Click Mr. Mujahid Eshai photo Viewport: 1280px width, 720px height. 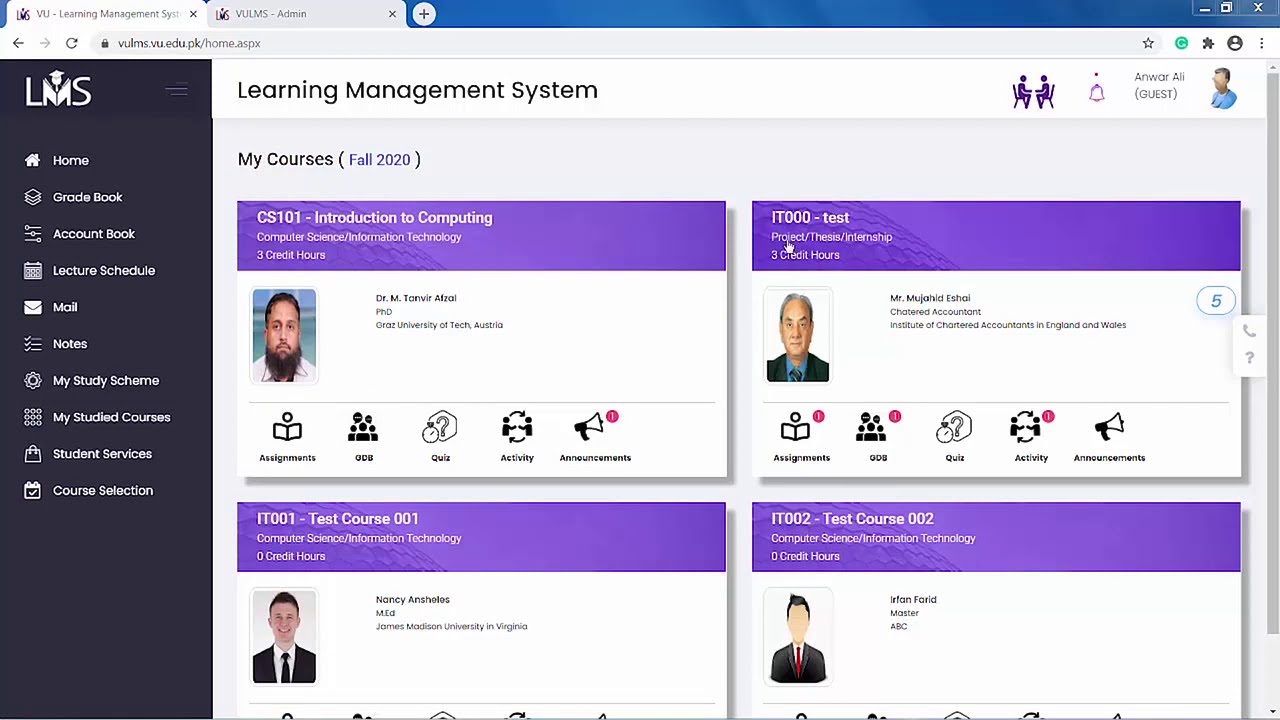[x=798, y=336]
